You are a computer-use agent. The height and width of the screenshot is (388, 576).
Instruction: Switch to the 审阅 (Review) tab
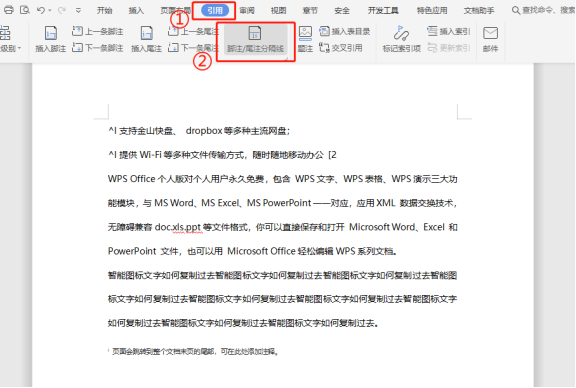click(247, 11)
